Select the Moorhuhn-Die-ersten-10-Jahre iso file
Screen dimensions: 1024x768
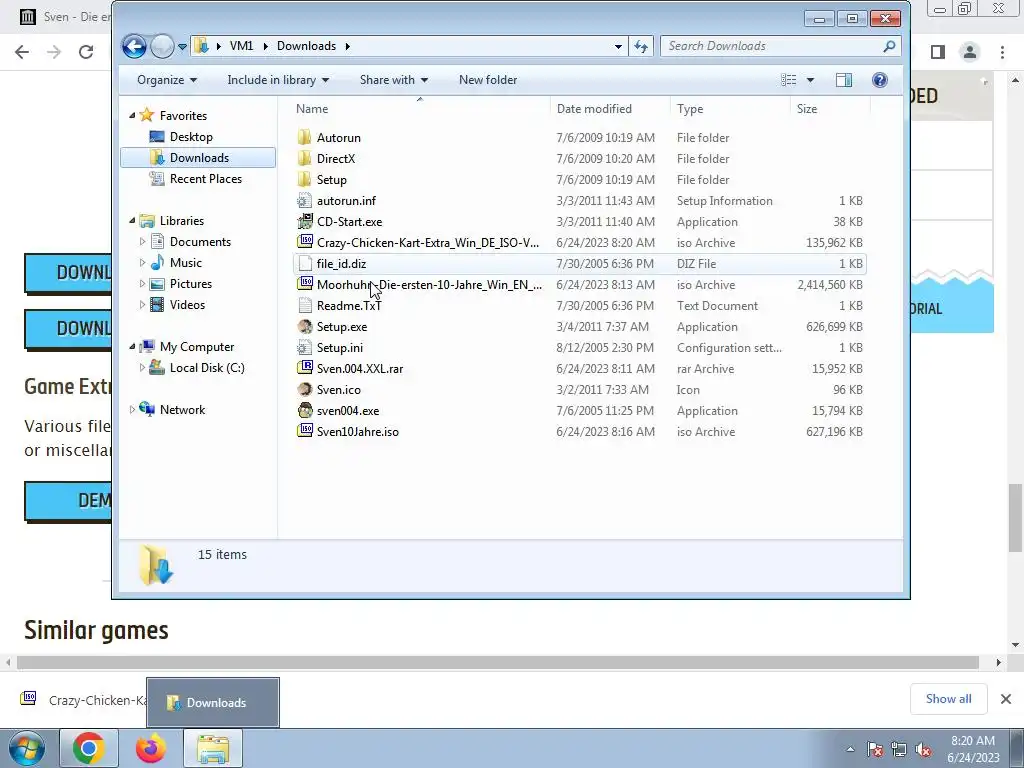(x=429, y=285)
